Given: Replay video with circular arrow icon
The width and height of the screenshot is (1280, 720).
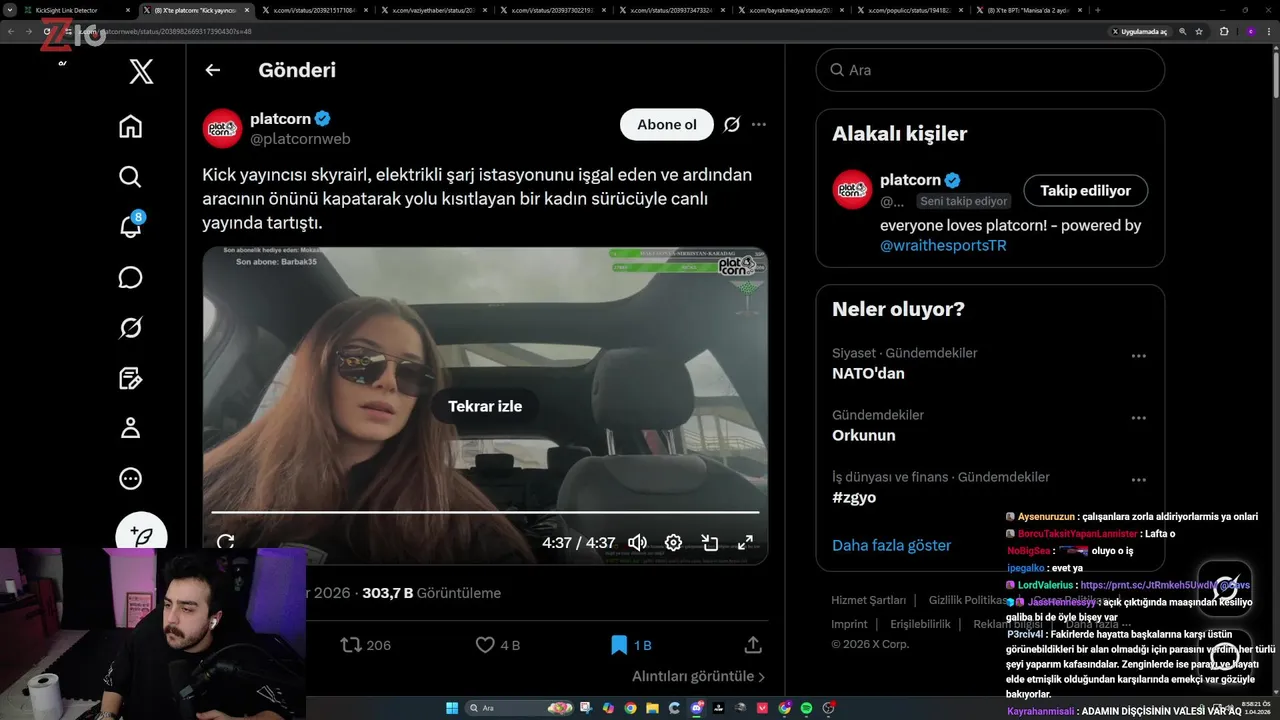Looking at the screenshot, I should click(x=226, y=542).
